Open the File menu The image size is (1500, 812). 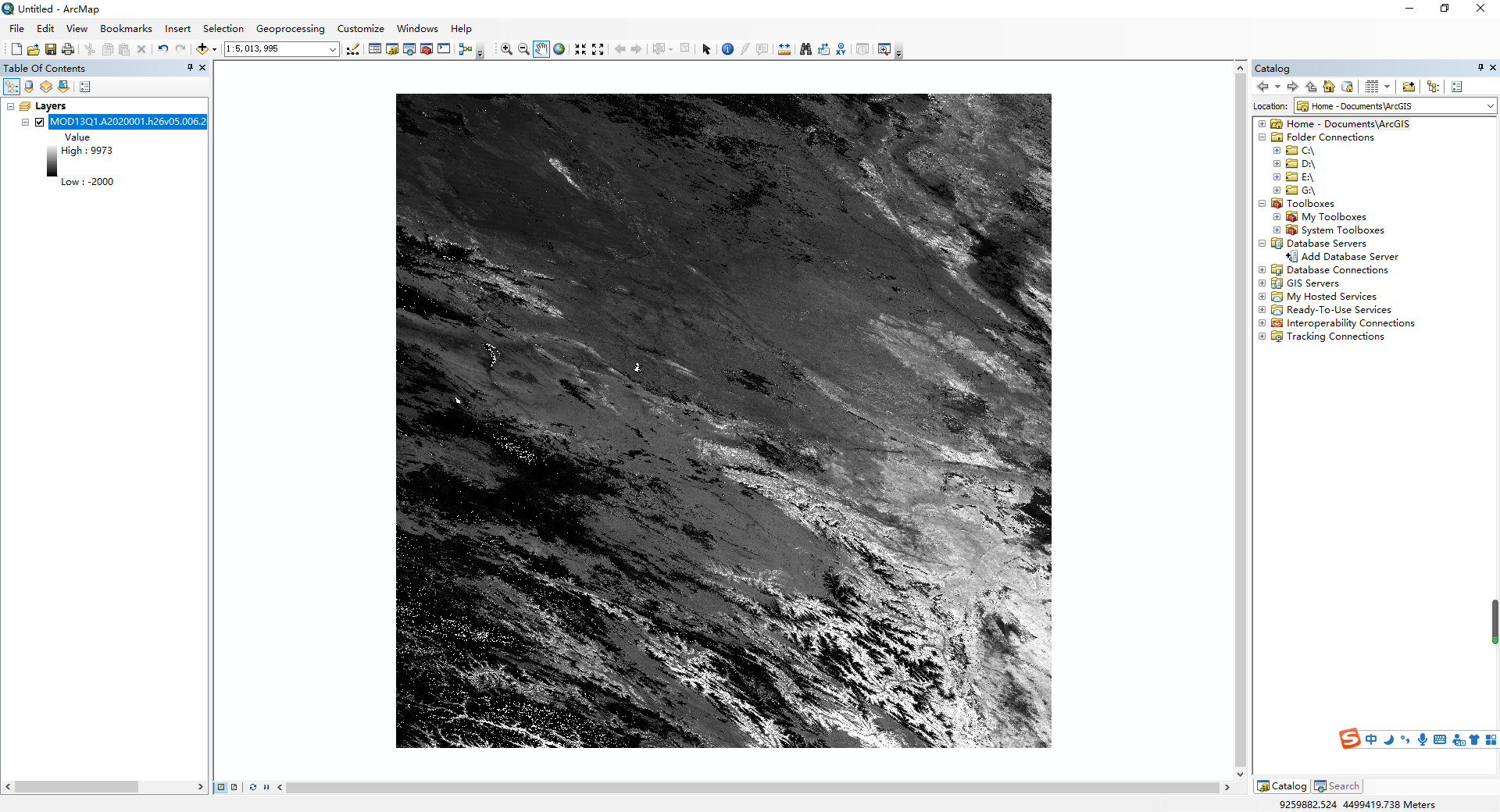(16, 29)
